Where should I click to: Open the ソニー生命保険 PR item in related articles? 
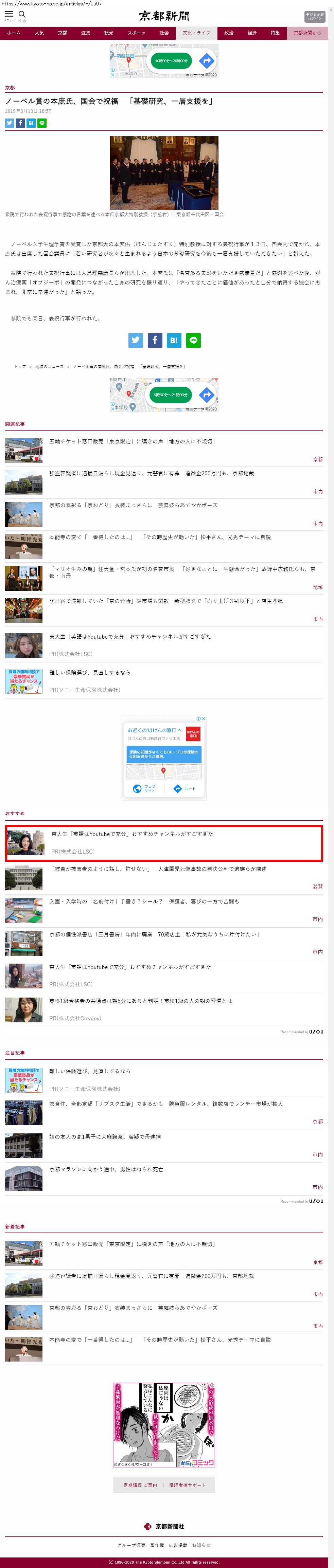(x=164, y=681)
